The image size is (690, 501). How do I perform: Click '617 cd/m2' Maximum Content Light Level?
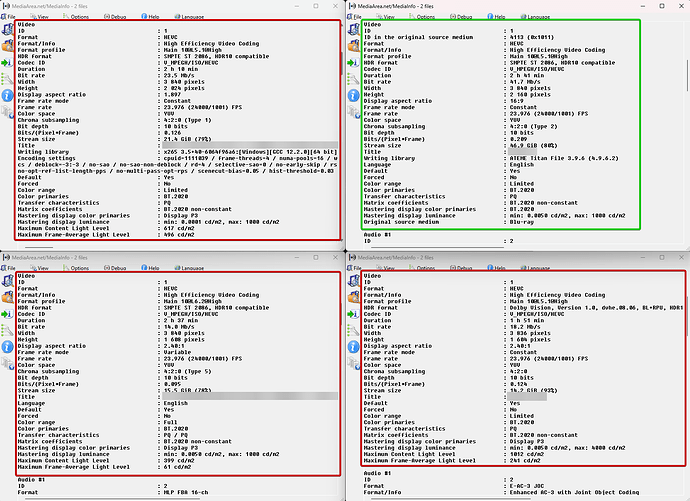(179, 228)
